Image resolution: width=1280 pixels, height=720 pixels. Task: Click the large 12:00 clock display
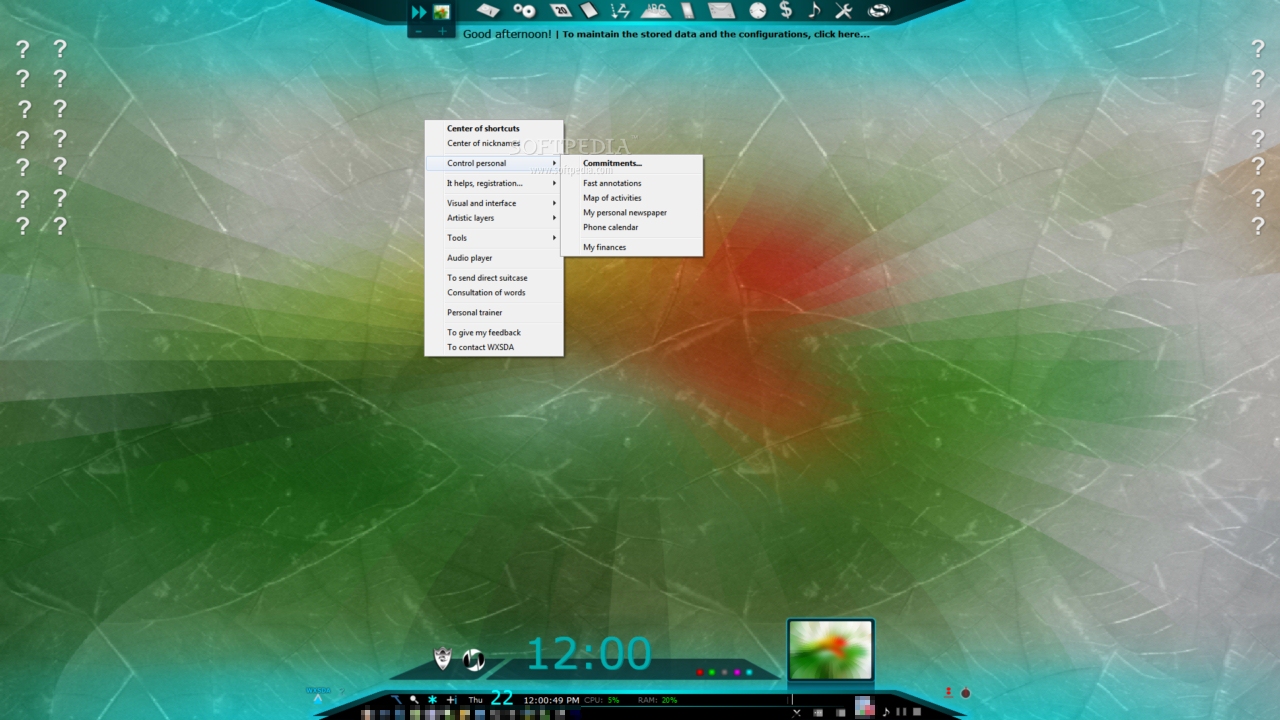point(589,654)
